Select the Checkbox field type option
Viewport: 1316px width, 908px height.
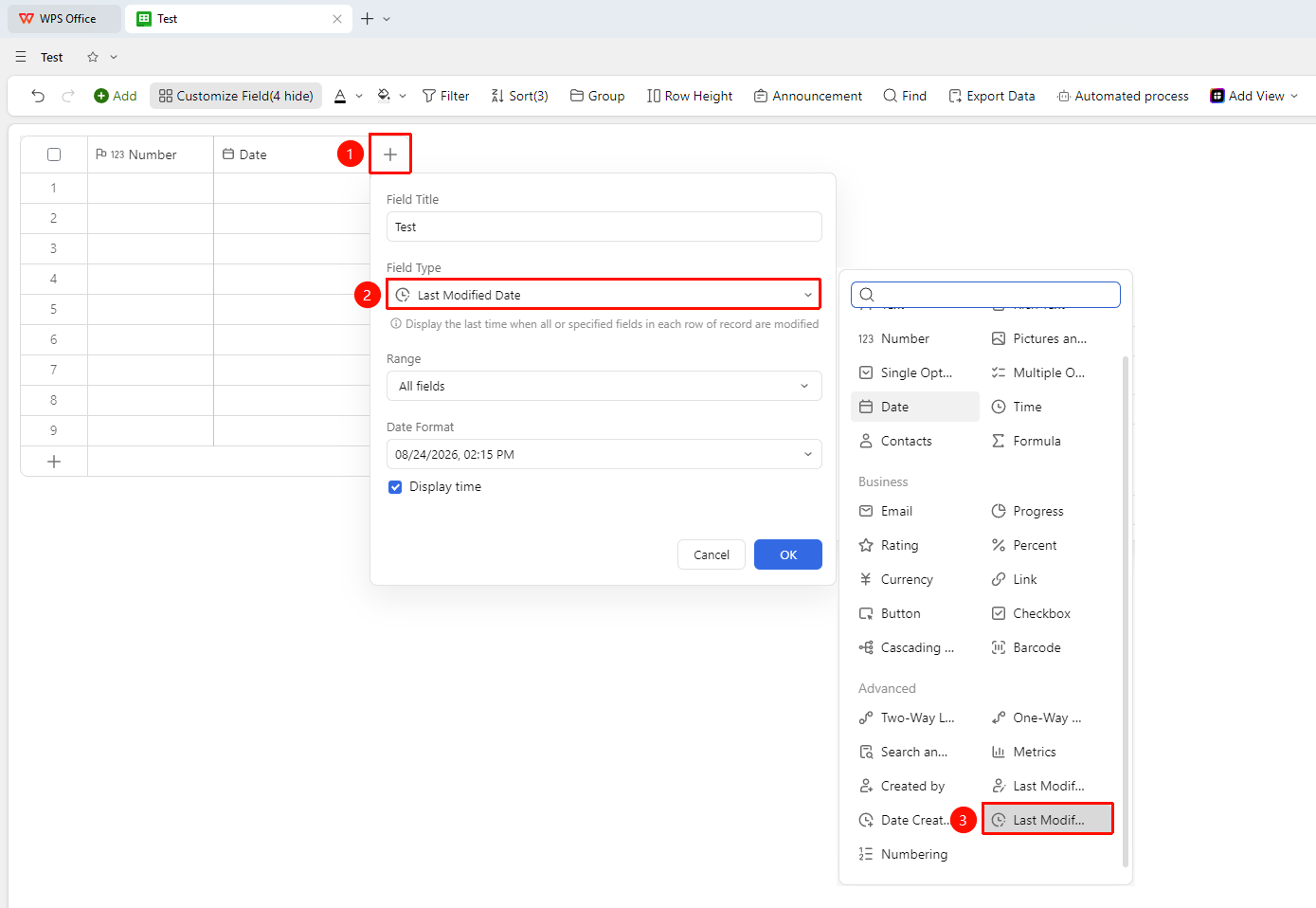click(1031, 613)
